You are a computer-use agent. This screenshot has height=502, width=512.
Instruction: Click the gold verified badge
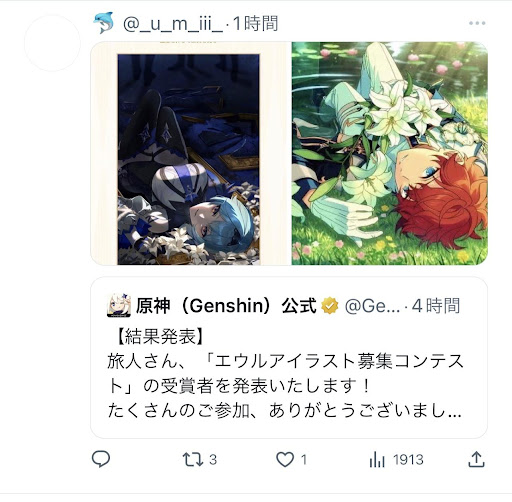330,306
